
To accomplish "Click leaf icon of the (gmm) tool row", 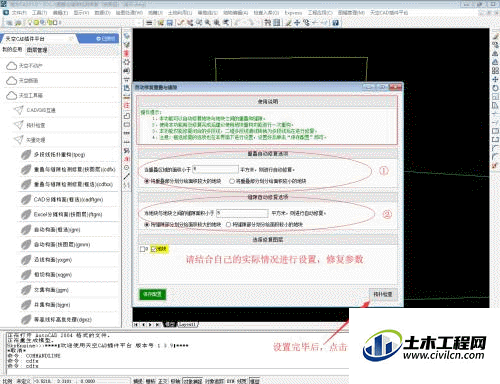I will click(26, 244).
